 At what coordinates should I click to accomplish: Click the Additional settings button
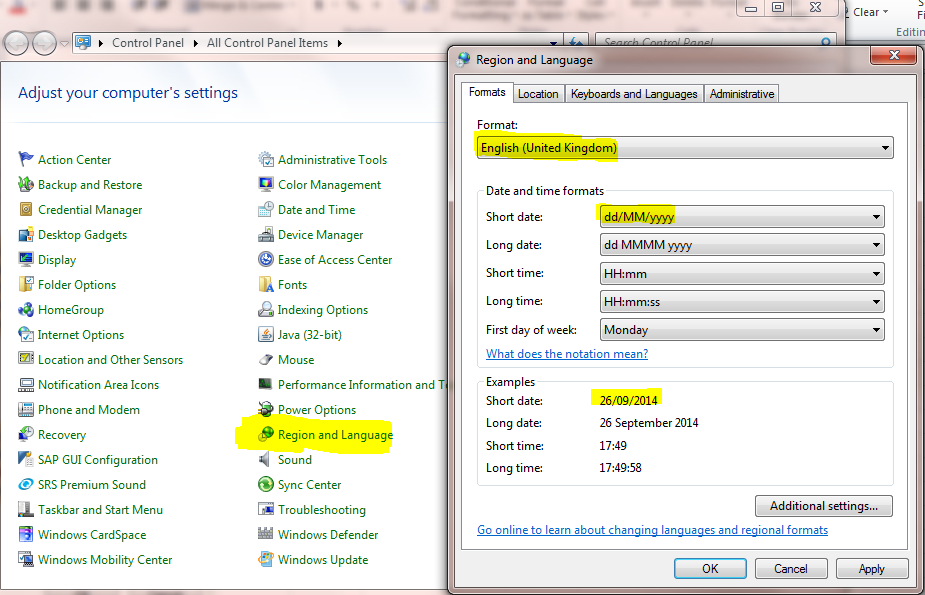[824, 506]
